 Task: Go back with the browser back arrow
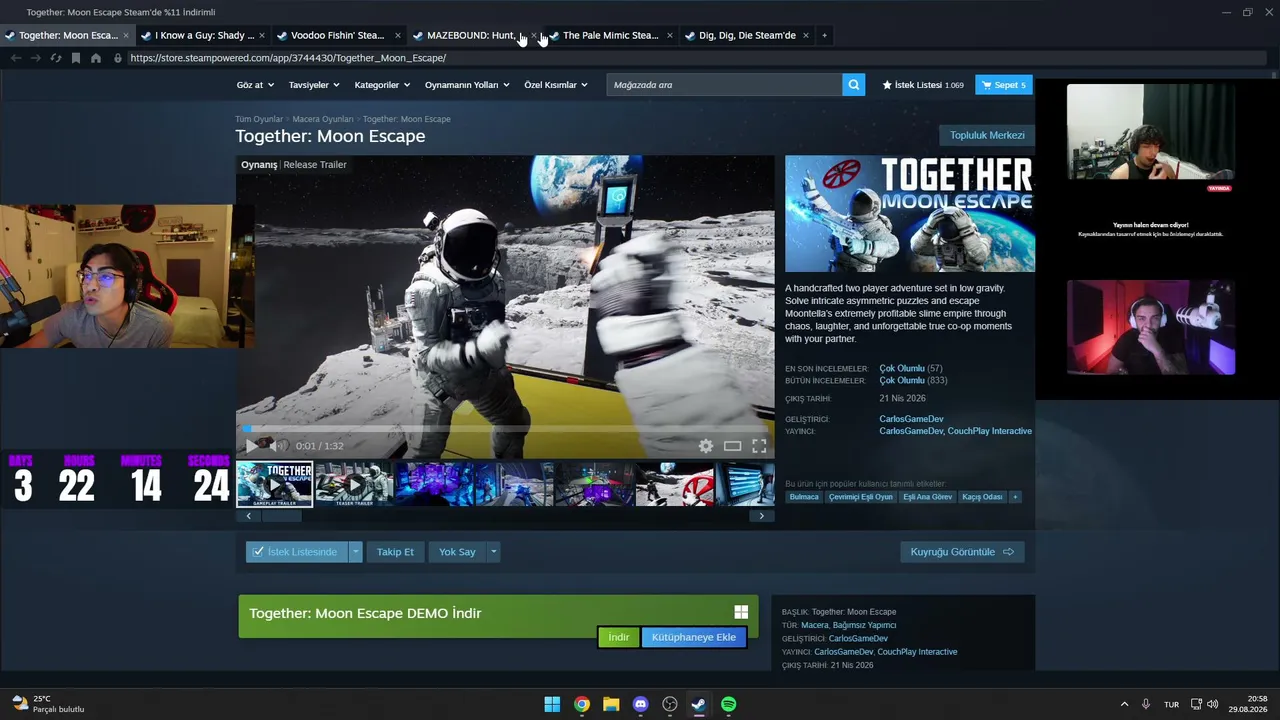(16, 58)
